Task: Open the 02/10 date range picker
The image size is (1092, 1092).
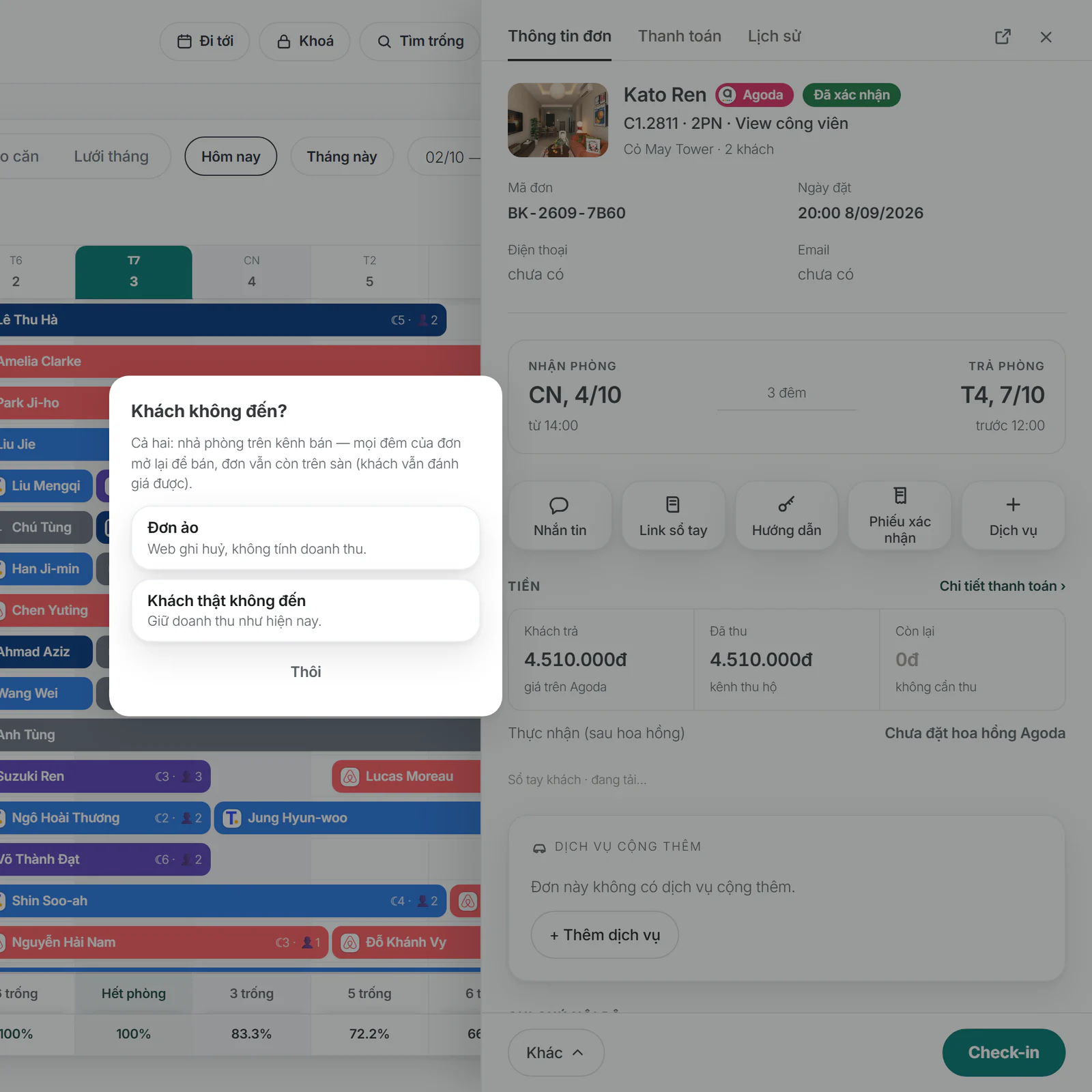Action: tap(446, 156)
